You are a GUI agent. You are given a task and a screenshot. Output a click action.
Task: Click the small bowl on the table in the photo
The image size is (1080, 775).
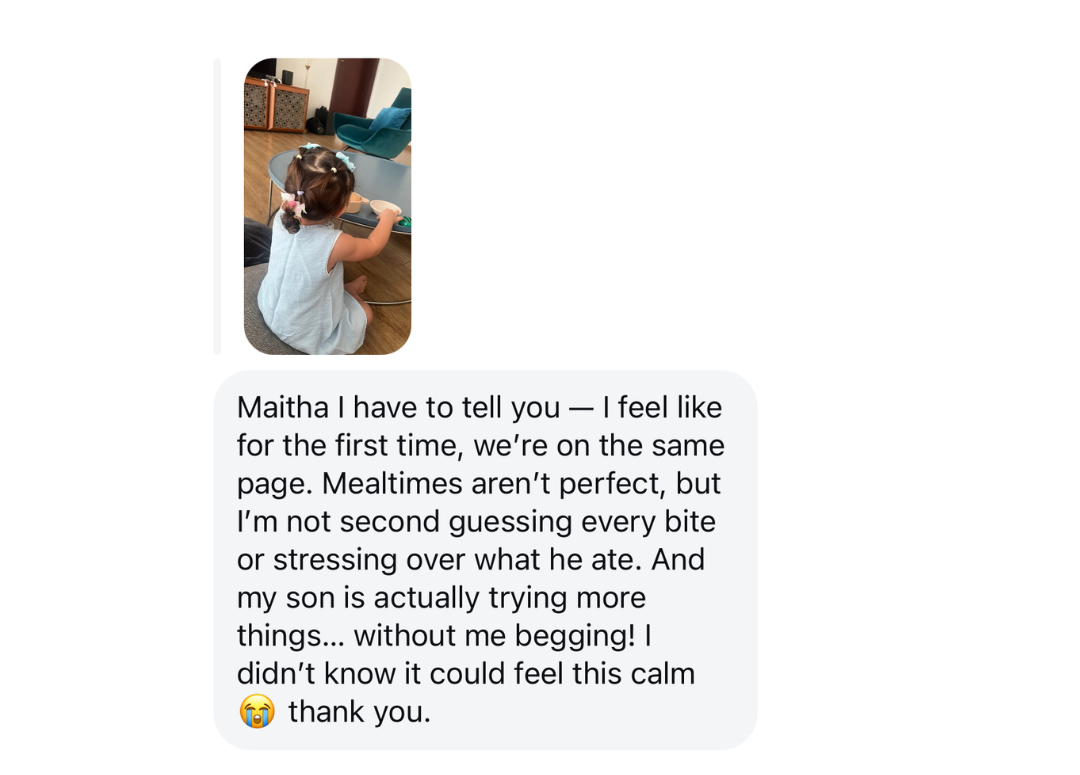pyautogui.click(x=384, y=207)
